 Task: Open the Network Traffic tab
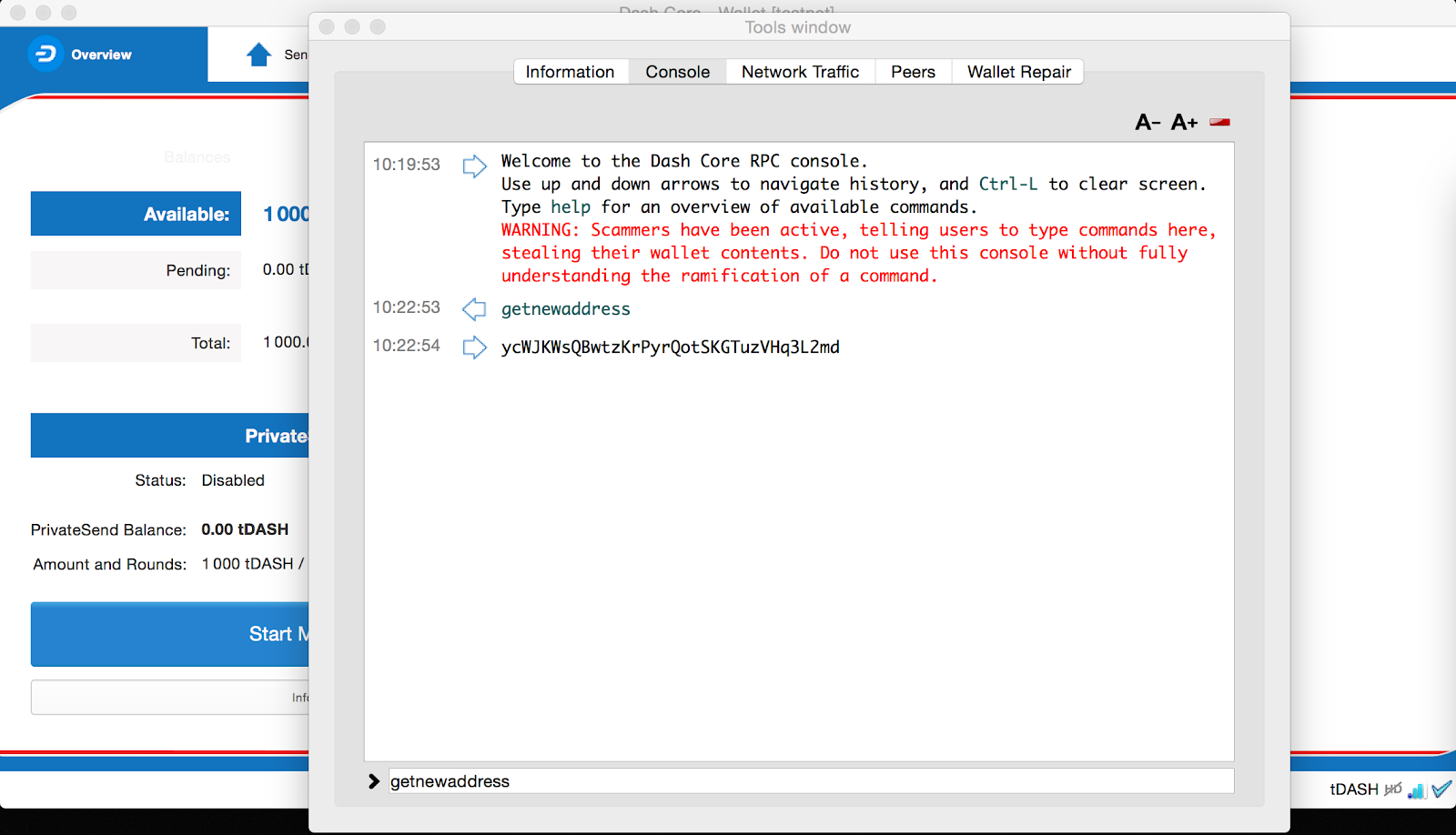click(x=800, y=72)
